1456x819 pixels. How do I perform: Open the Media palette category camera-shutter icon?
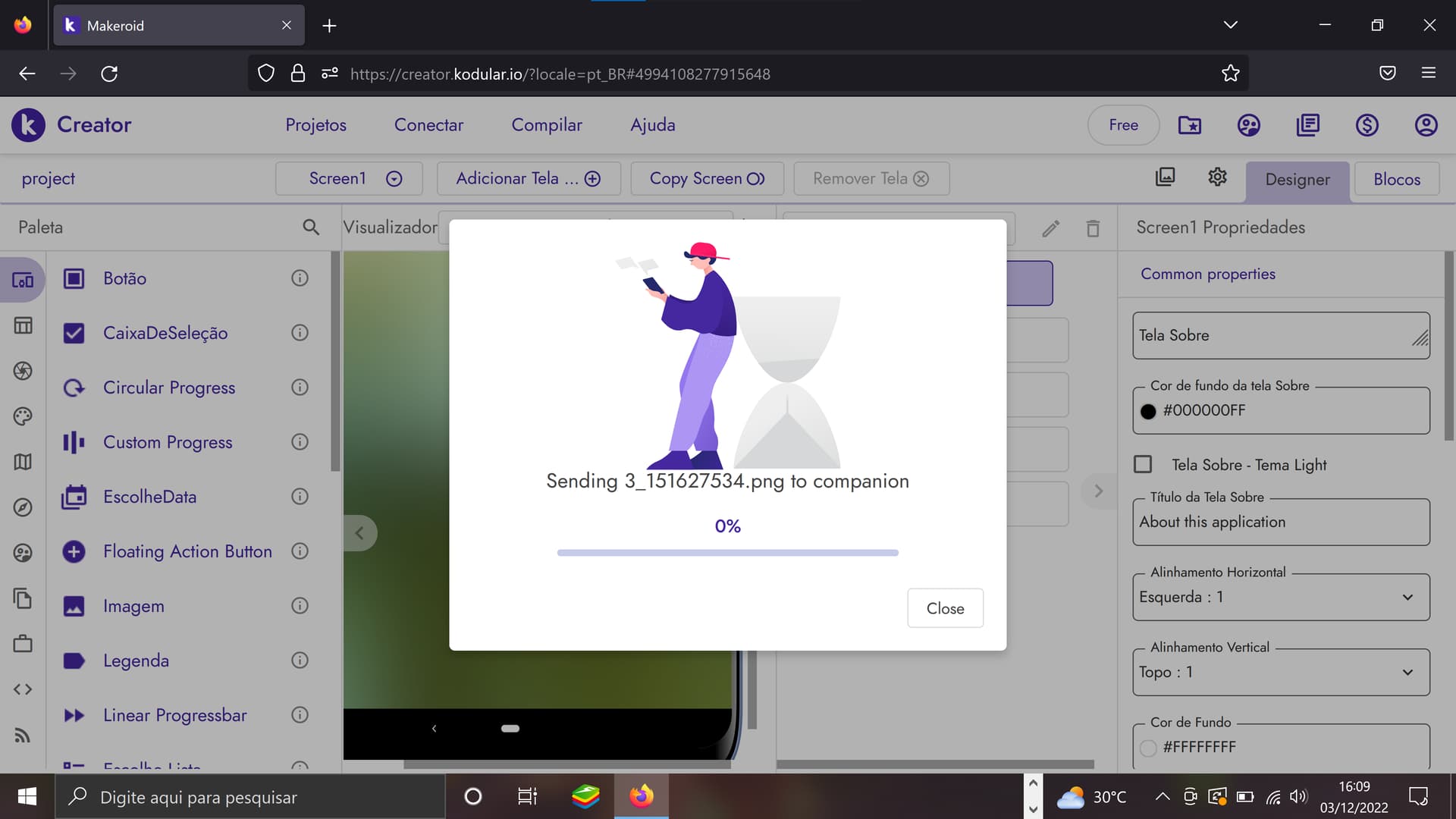pyautogui.click(x=23, y=371)
